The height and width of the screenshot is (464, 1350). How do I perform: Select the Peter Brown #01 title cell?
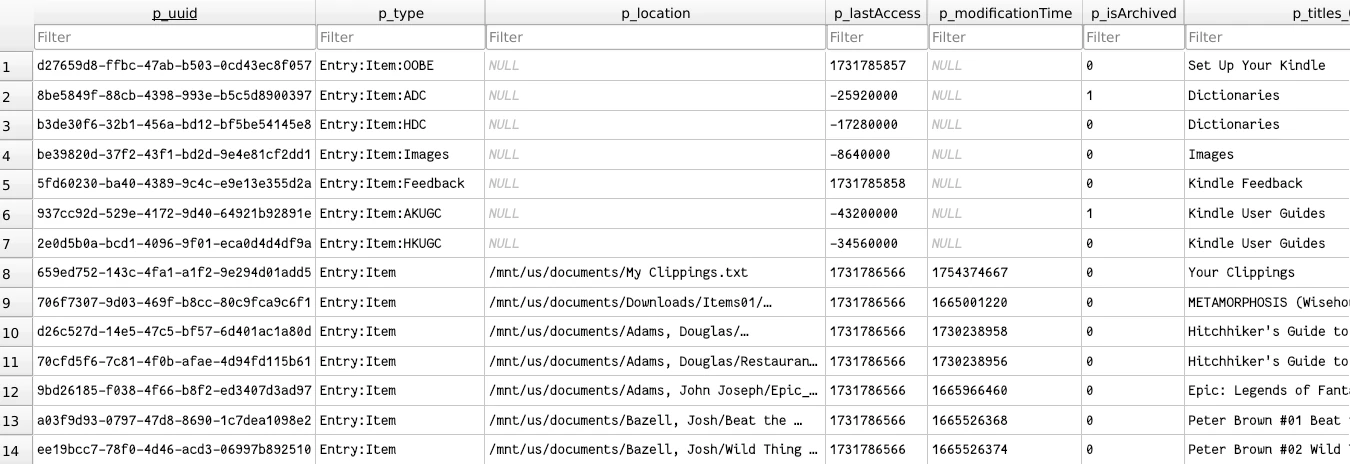pos(1267,421)
